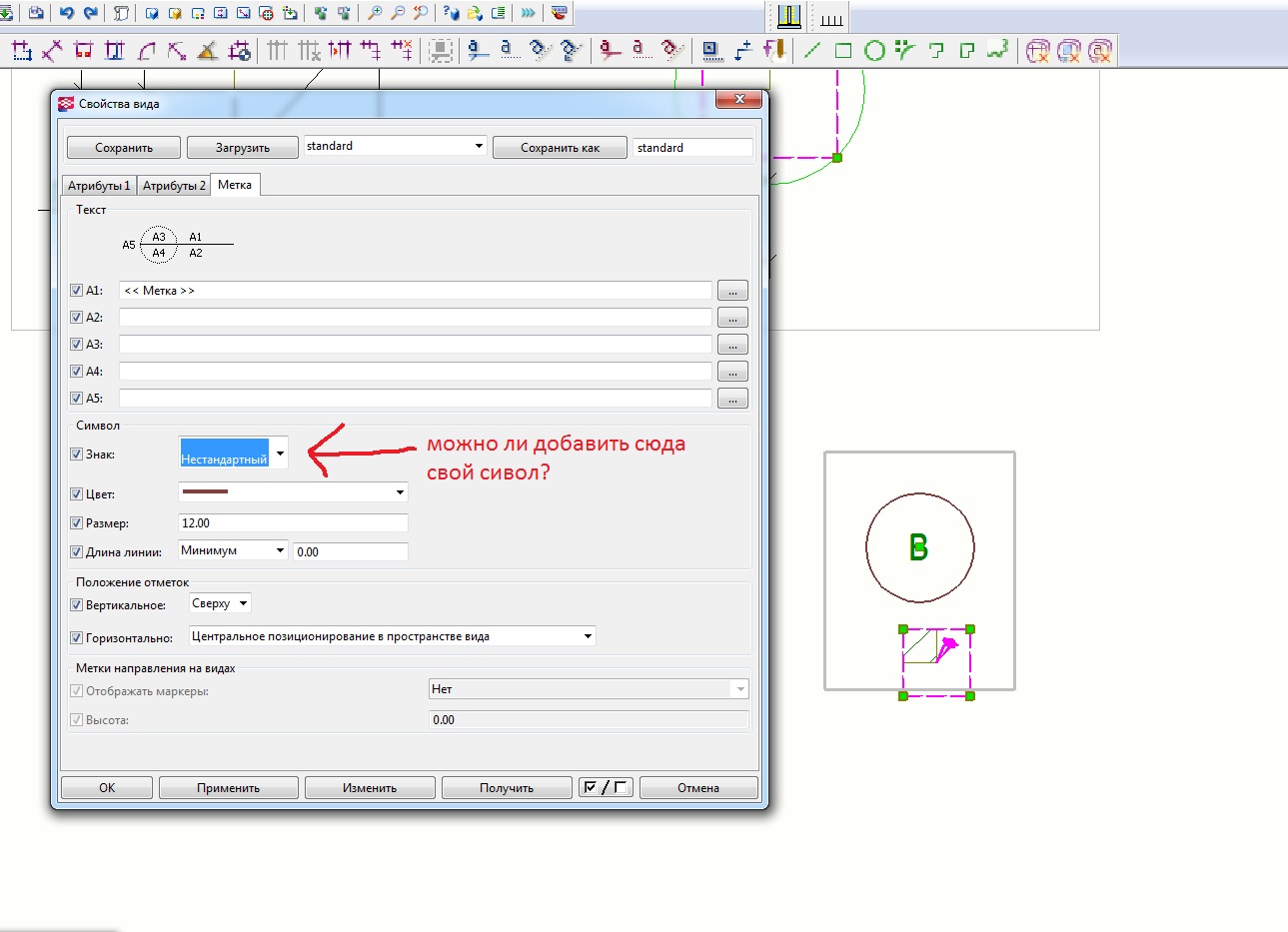This screenshot has height=932, width=1288.
Task: Switch to the Атрибуты 1 tab
Action: pos(99,186)
